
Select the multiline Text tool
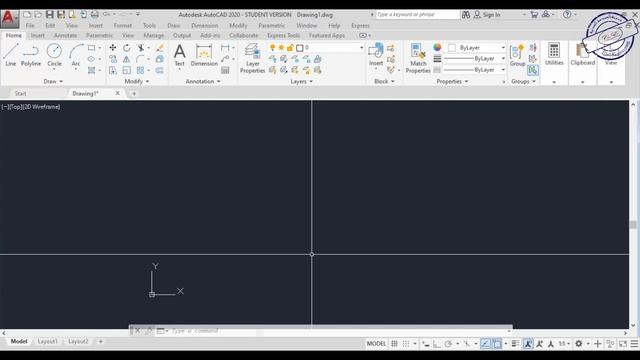[x=180, y=55]
